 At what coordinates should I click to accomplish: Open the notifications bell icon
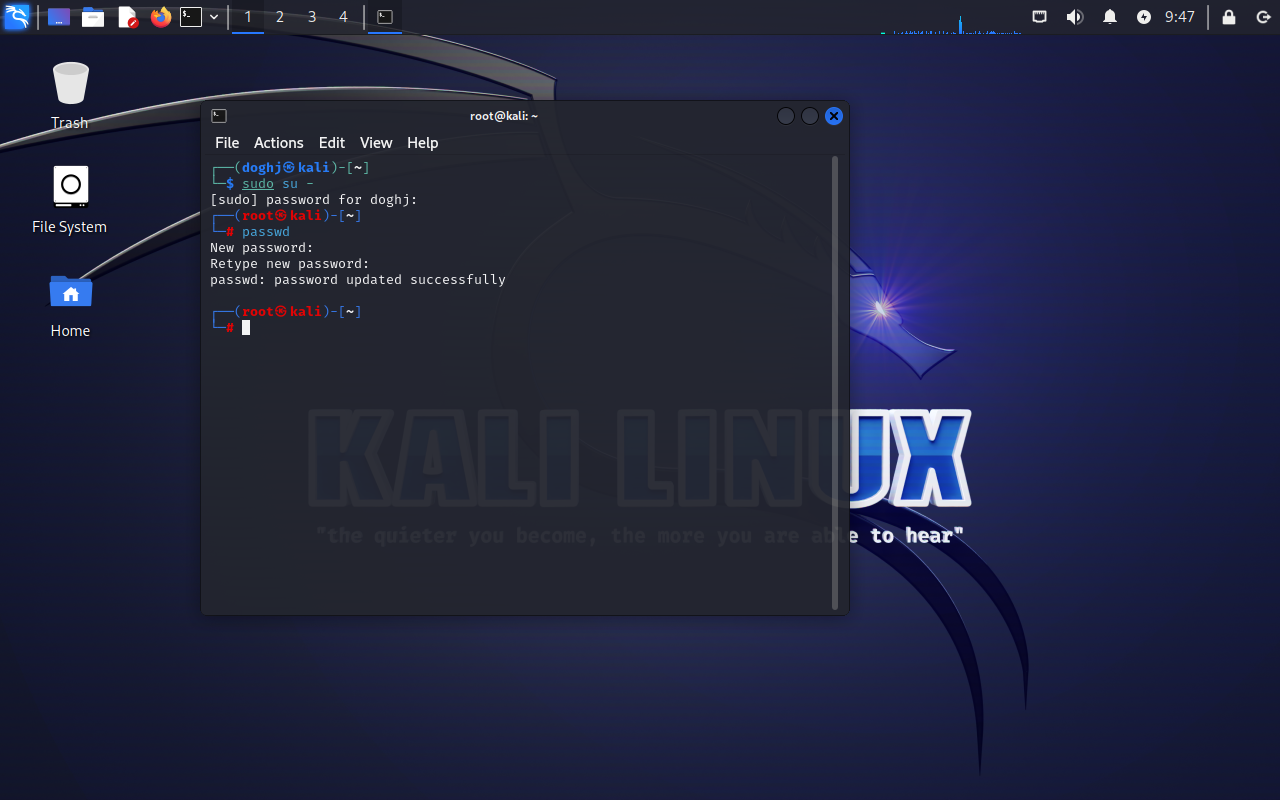coord(1110,17)
